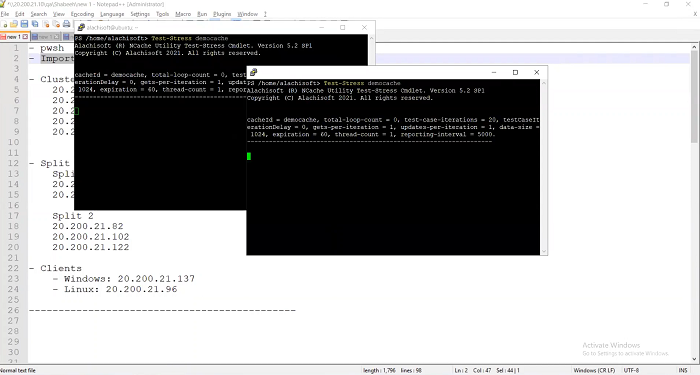Minimize the front PuTTY terminal window
This screenshot has width=700, height=375.
point(494,72)
